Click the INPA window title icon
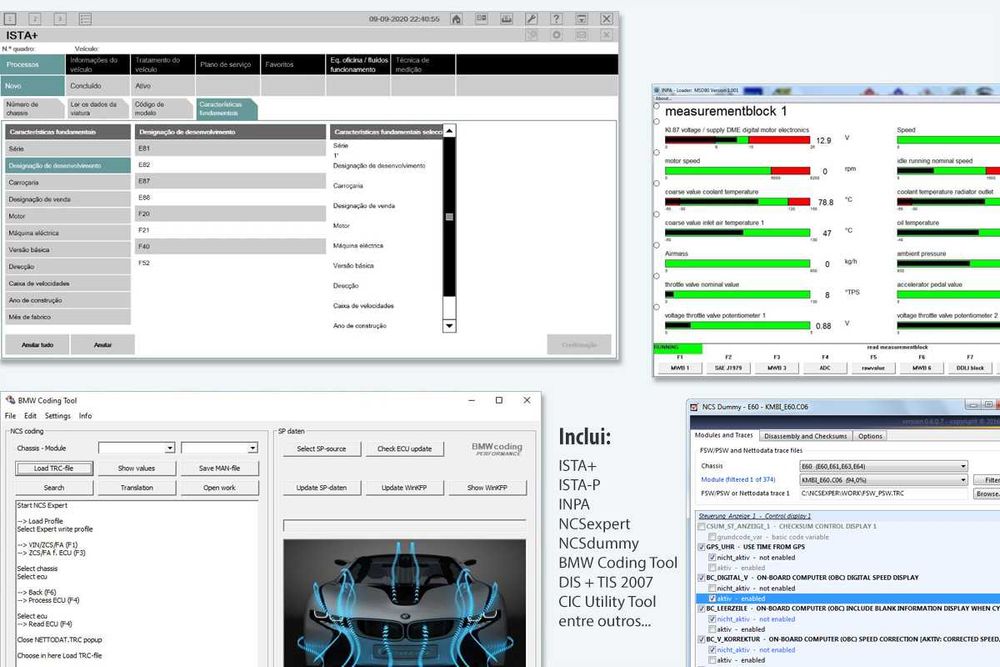The width and height of the screenshot is (1000, 667). point(657,91)
